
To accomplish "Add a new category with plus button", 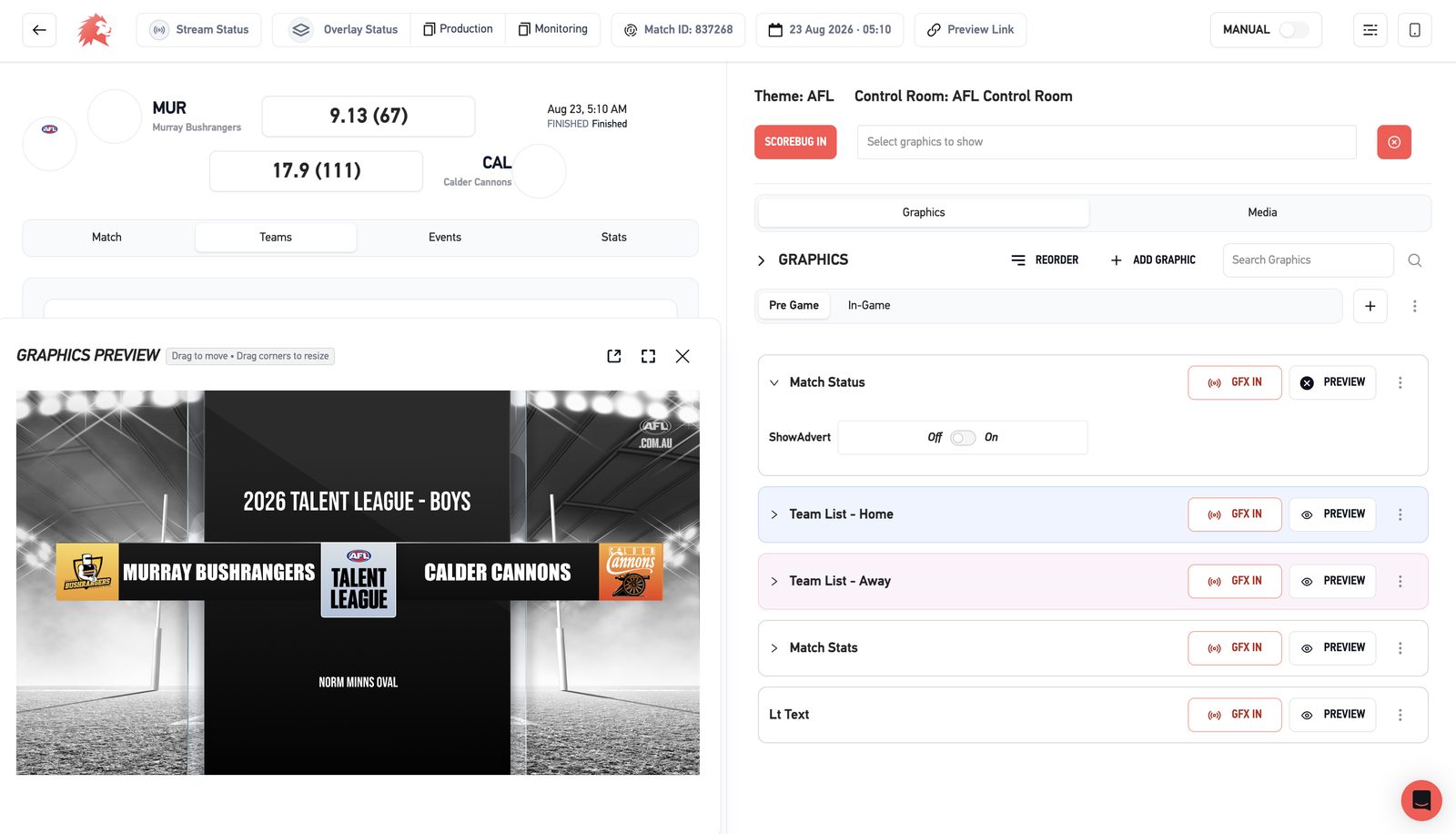I will coord(1370,306).
